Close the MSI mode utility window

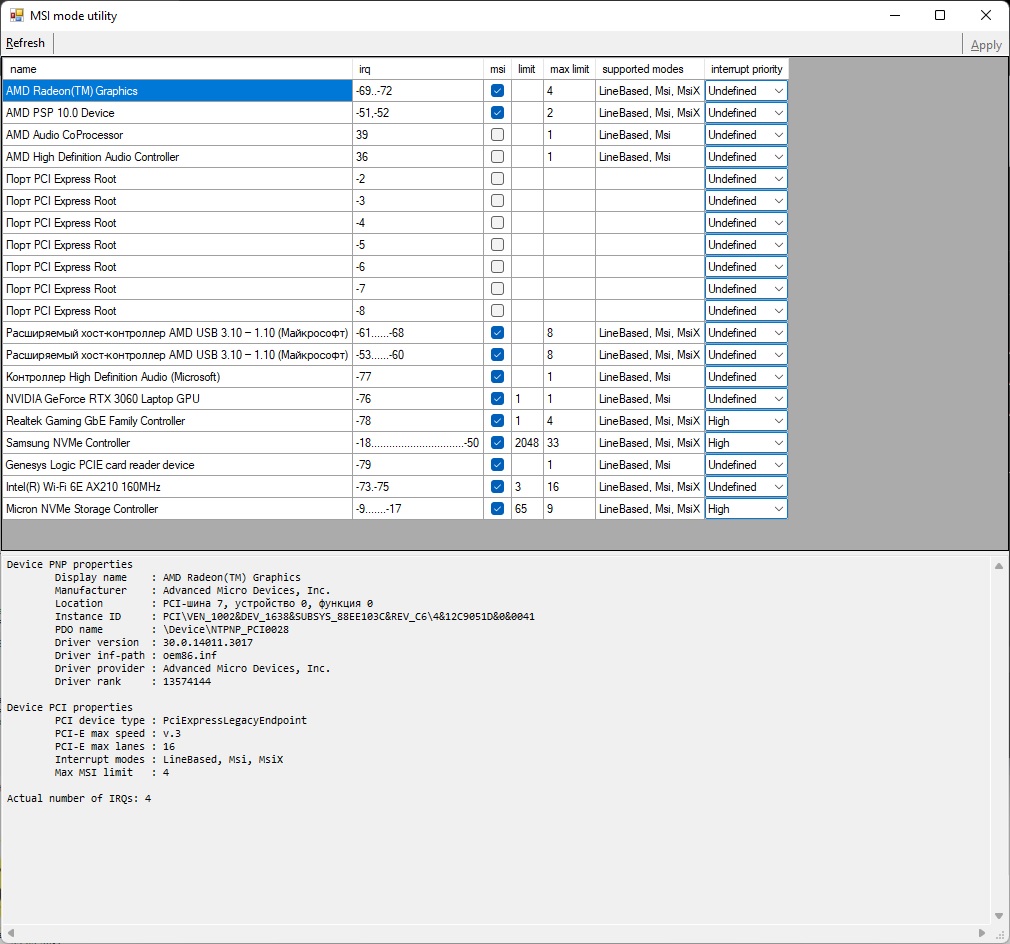[986, 15]
